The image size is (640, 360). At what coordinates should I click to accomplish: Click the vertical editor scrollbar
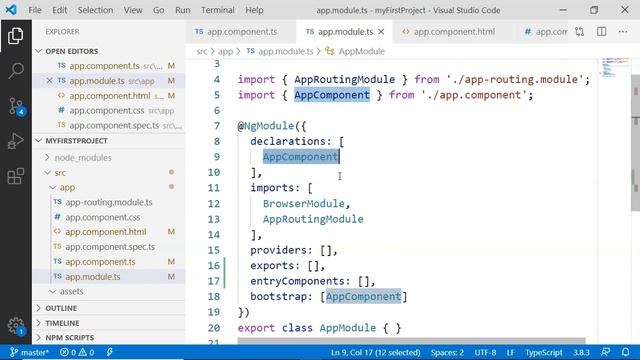point(636,143)
